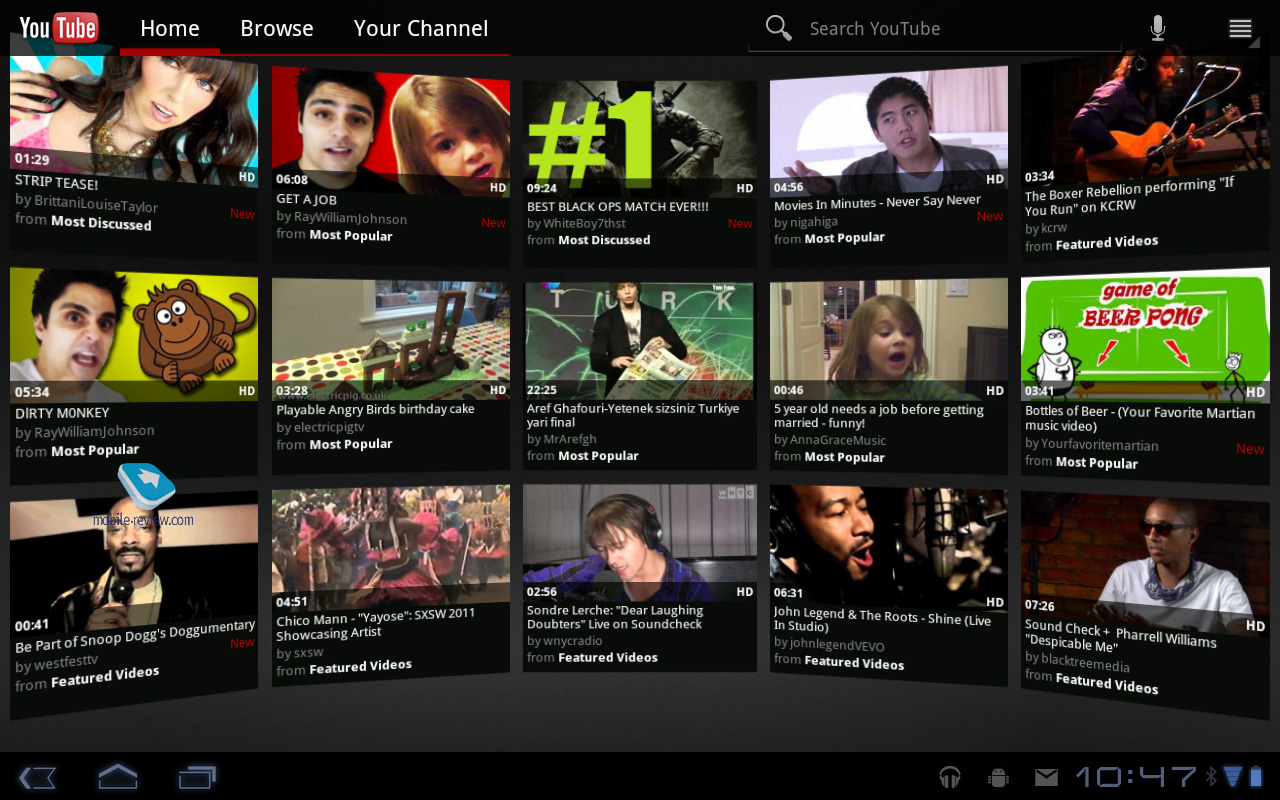Switch to the Browse tab
The image size is (1280, 800).
point(277,28)
